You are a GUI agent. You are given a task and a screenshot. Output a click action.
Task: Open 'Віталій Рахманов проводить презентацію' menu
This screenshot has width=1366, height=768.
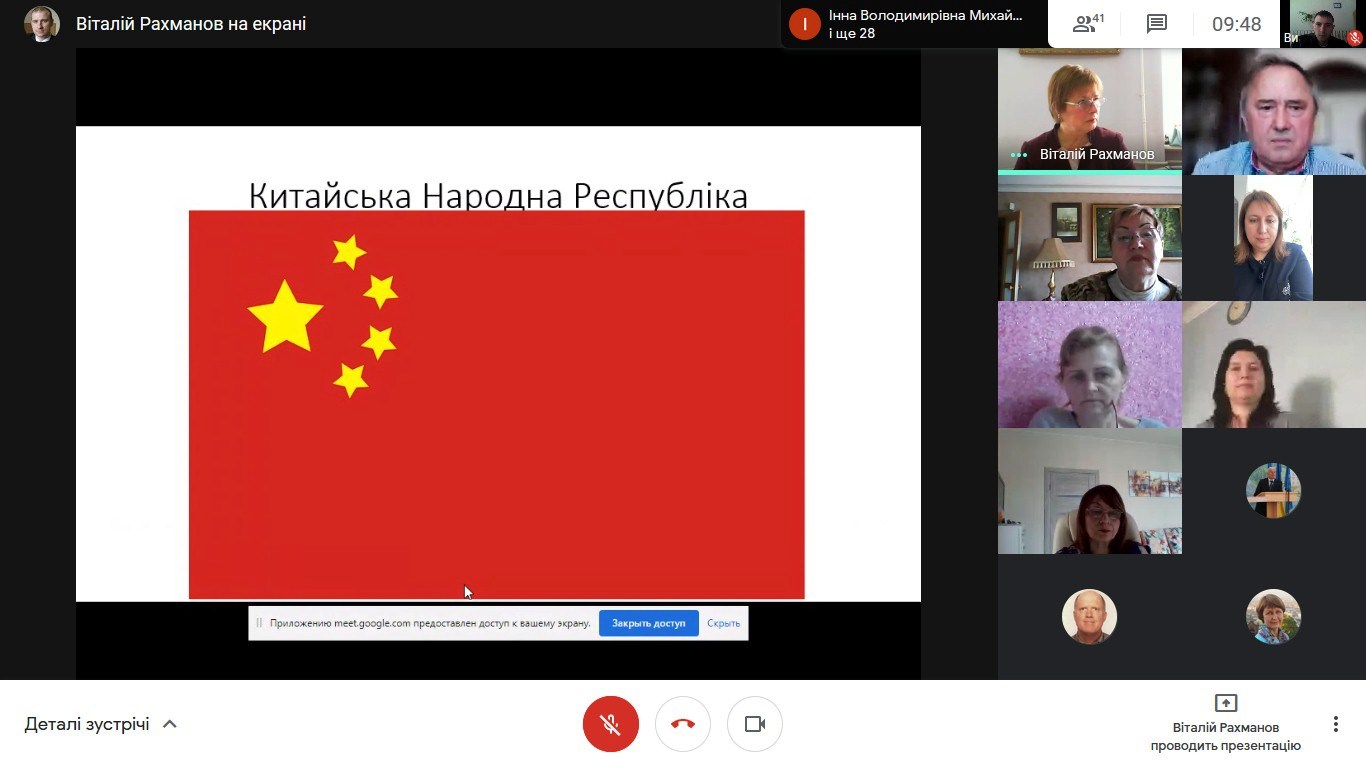pyautogui.click(x=1225, y=736)
